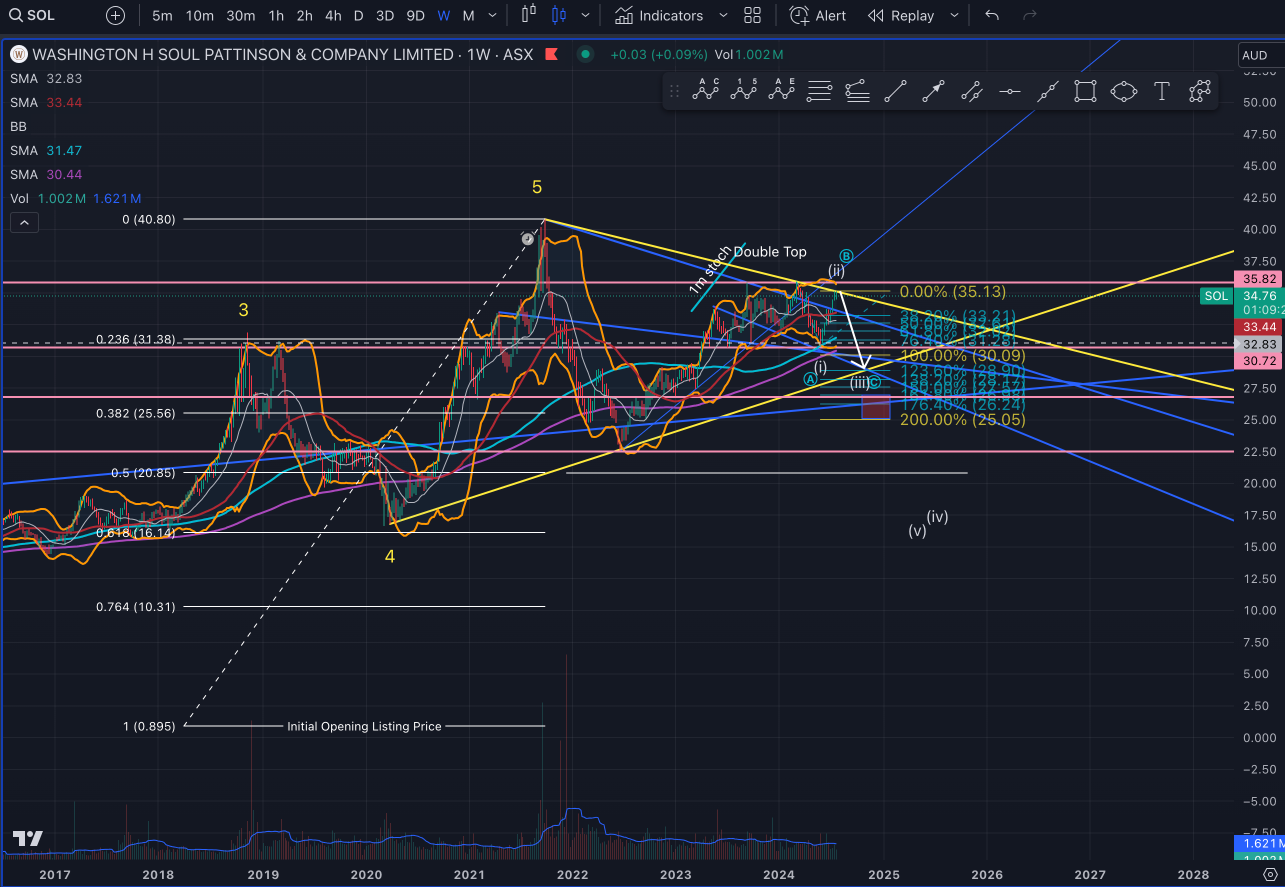
Task: Select the 1h interval
Action: 277,16
